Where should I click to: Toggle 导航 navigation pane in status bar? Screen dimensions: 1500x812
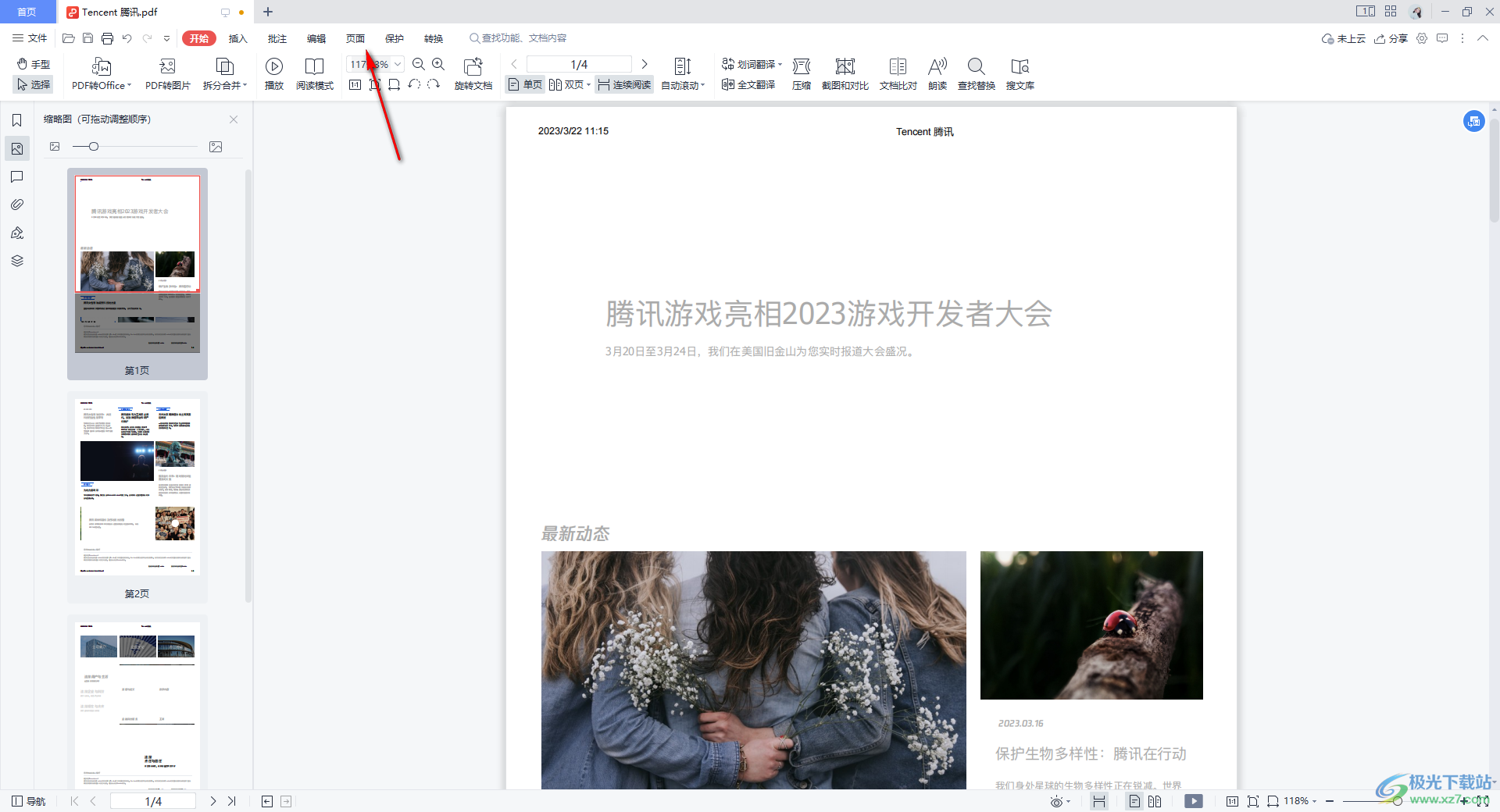pyautogui.click(x=29, y=801)
